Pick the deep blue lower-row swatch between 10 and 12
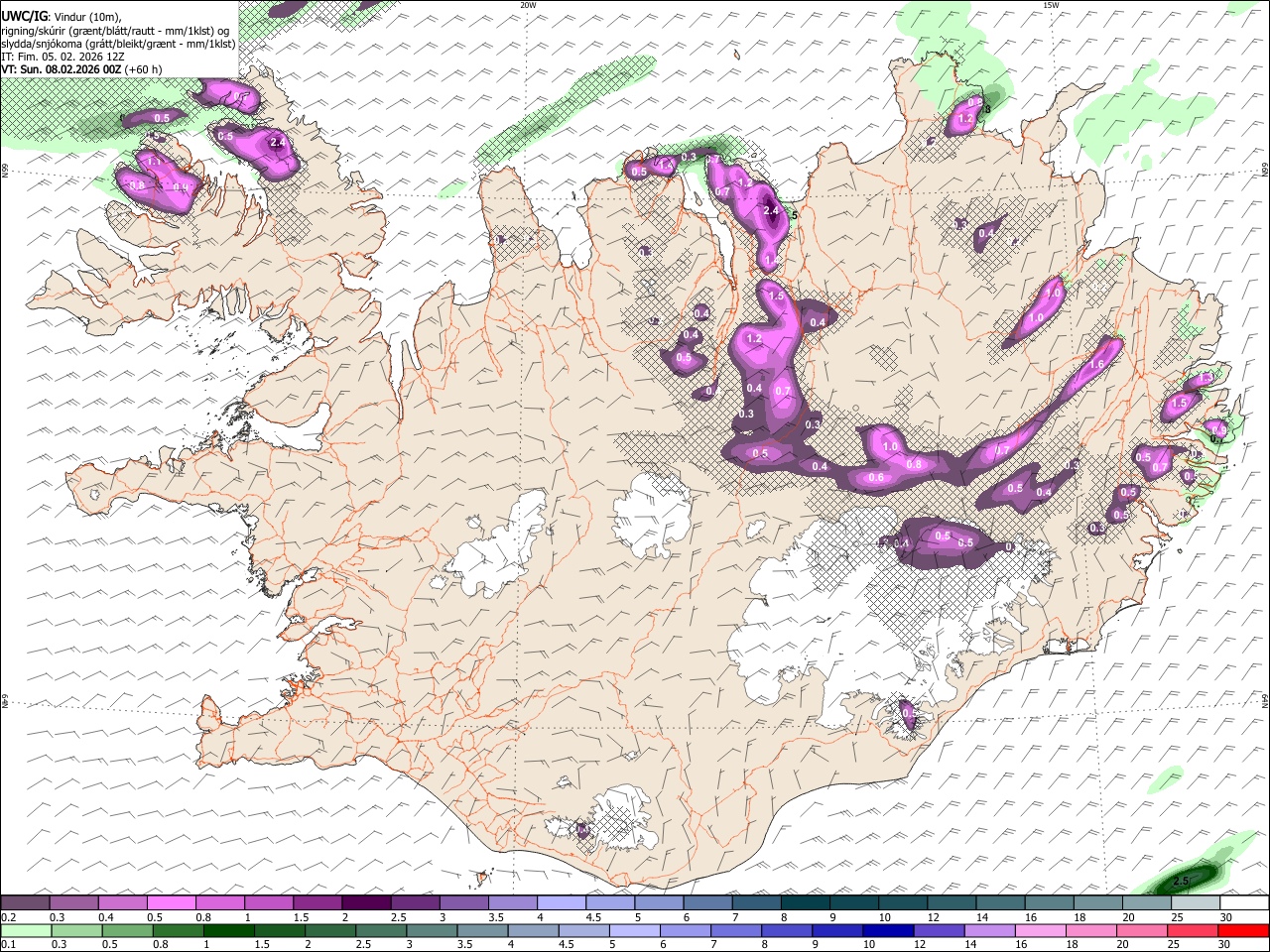This screenshot has width=1270, height=952. tap(889, 930)
